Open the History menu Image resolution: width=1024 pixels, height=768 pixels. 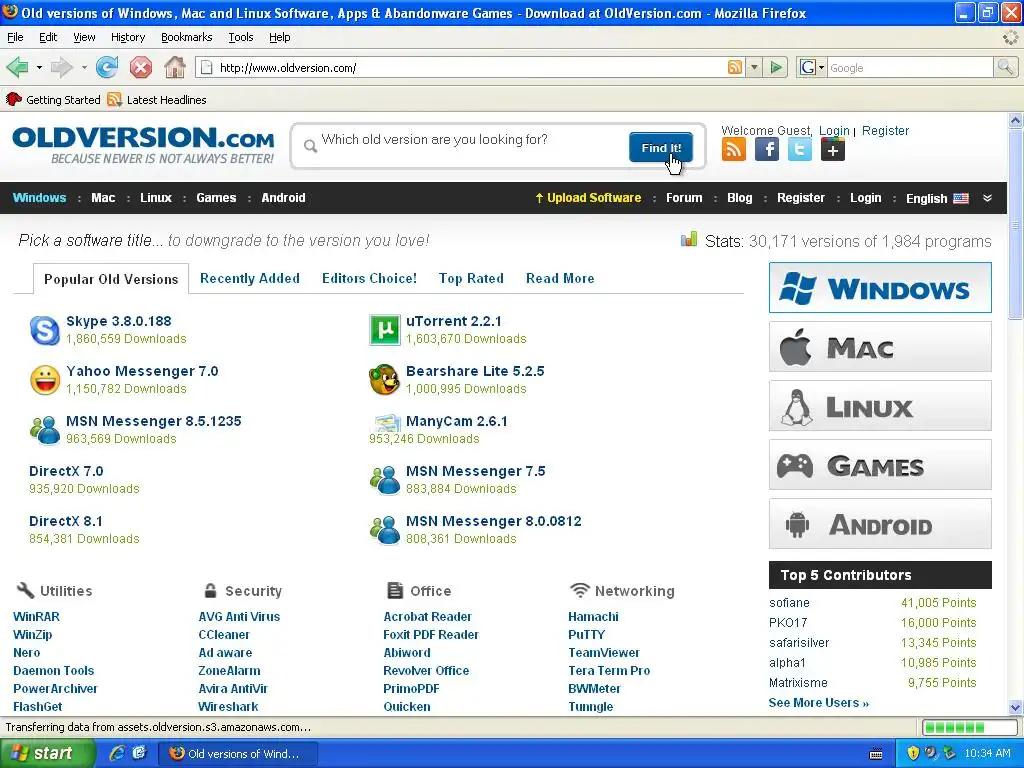pos(128,37)
